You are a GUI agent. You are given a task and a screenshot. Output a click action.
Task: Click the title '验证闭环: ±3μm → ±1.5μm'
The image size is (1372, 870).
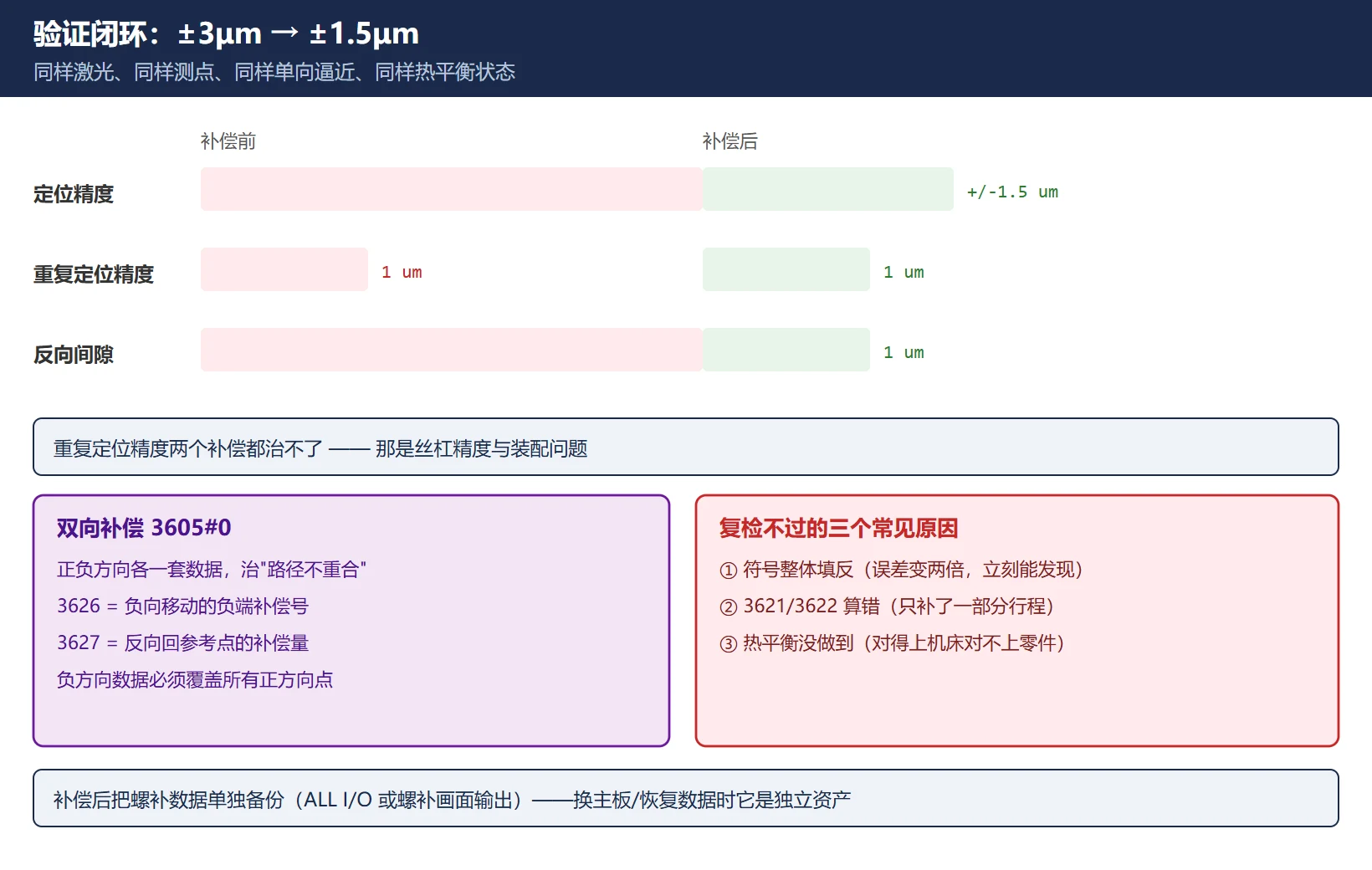(226, 33)
